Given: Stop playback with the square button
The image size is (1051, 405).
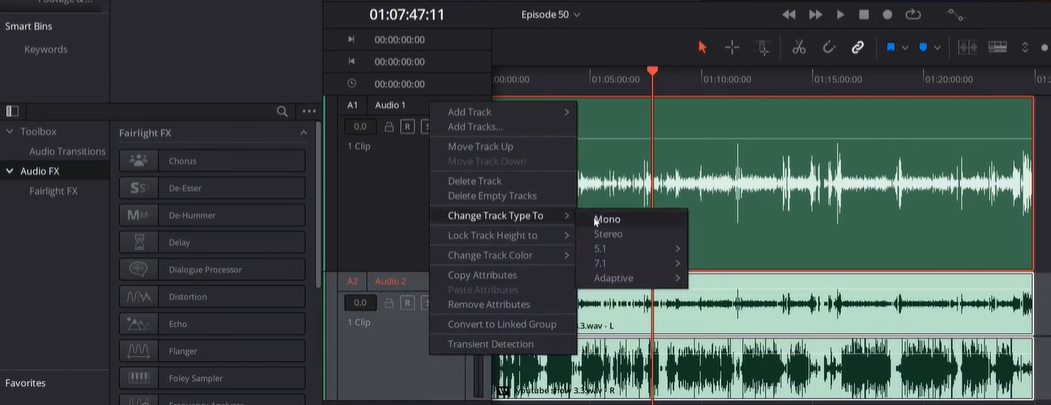Looking at the screenshot, I should click(x=864, y=14).
